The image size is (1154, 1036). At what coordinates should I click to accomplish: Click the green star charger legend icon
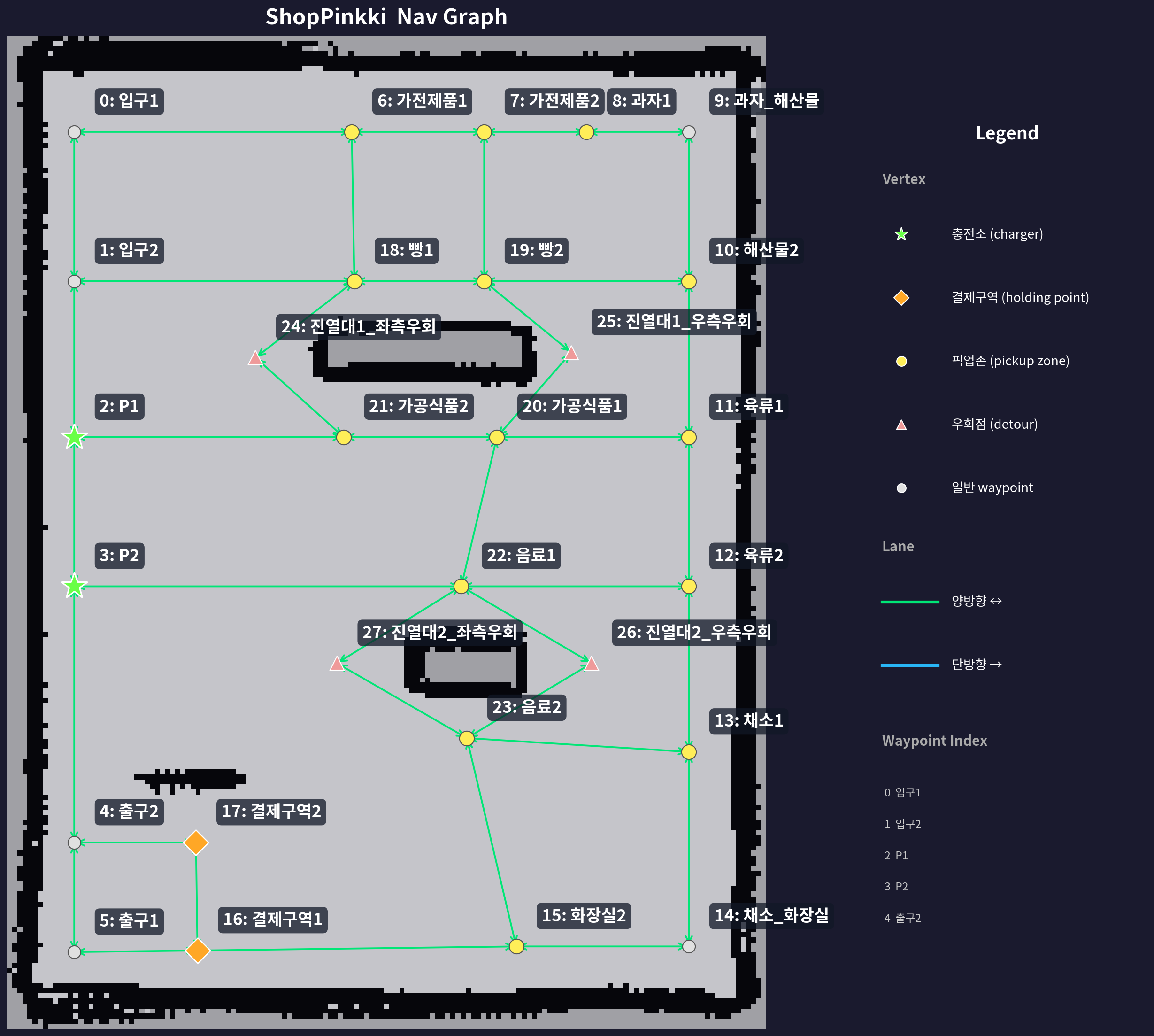pos(901,234)
